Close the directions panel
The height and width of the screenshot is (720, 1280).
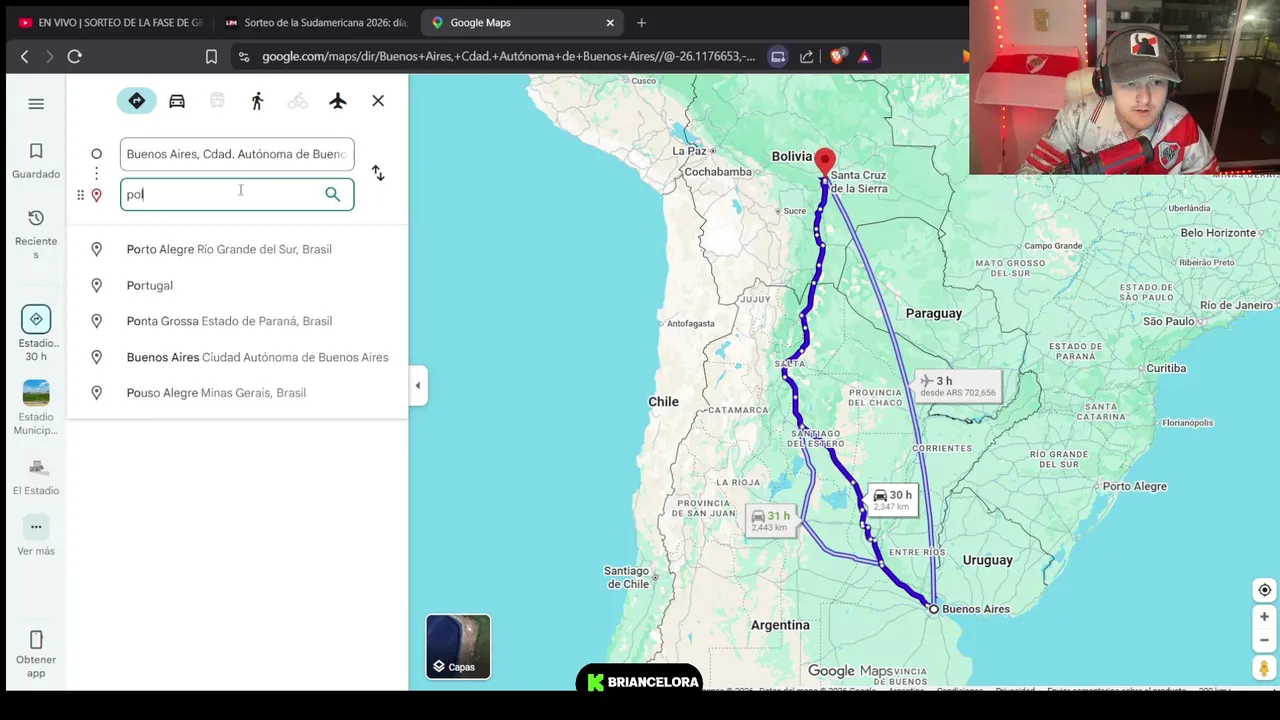(x=378, y=101)
